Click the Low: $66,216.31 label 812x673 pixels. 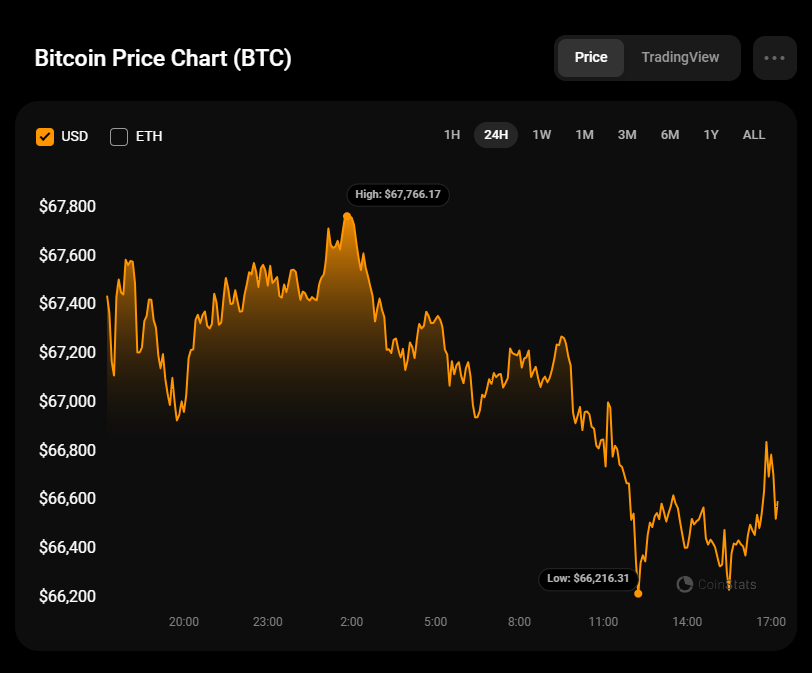pyautogui.click(x=588, y=578)
